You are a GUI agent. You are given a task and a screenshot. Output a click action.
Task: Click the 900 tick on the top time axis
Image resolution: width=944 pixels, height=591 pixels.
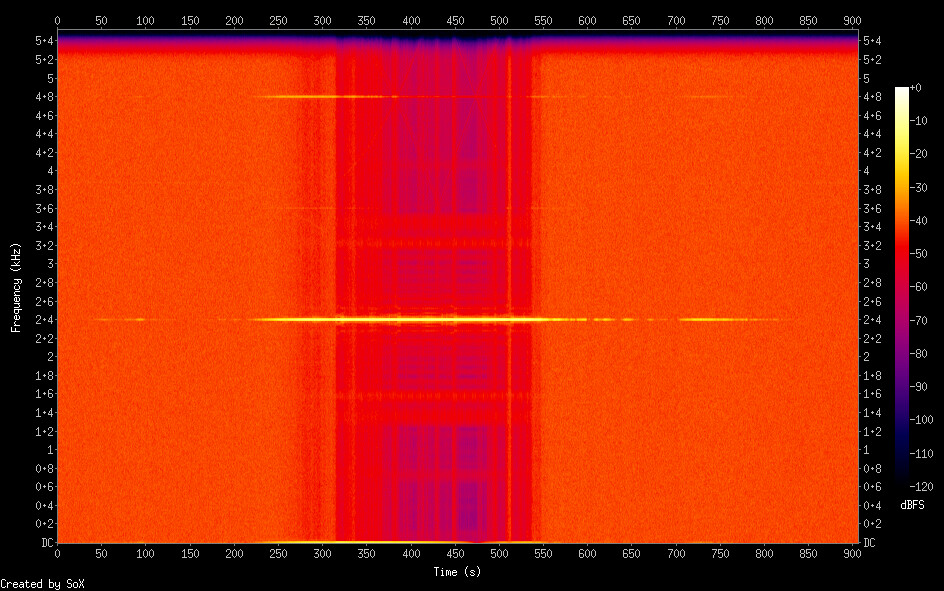pyautogui.click(x=853, y=20)
